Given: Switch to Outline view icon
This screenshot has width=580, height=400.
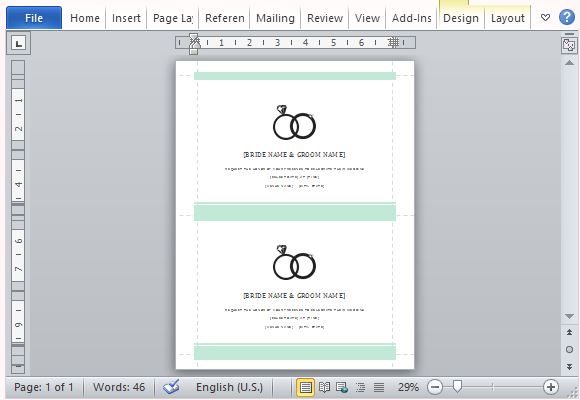Looking at the screenshot, I should [360, 387].
